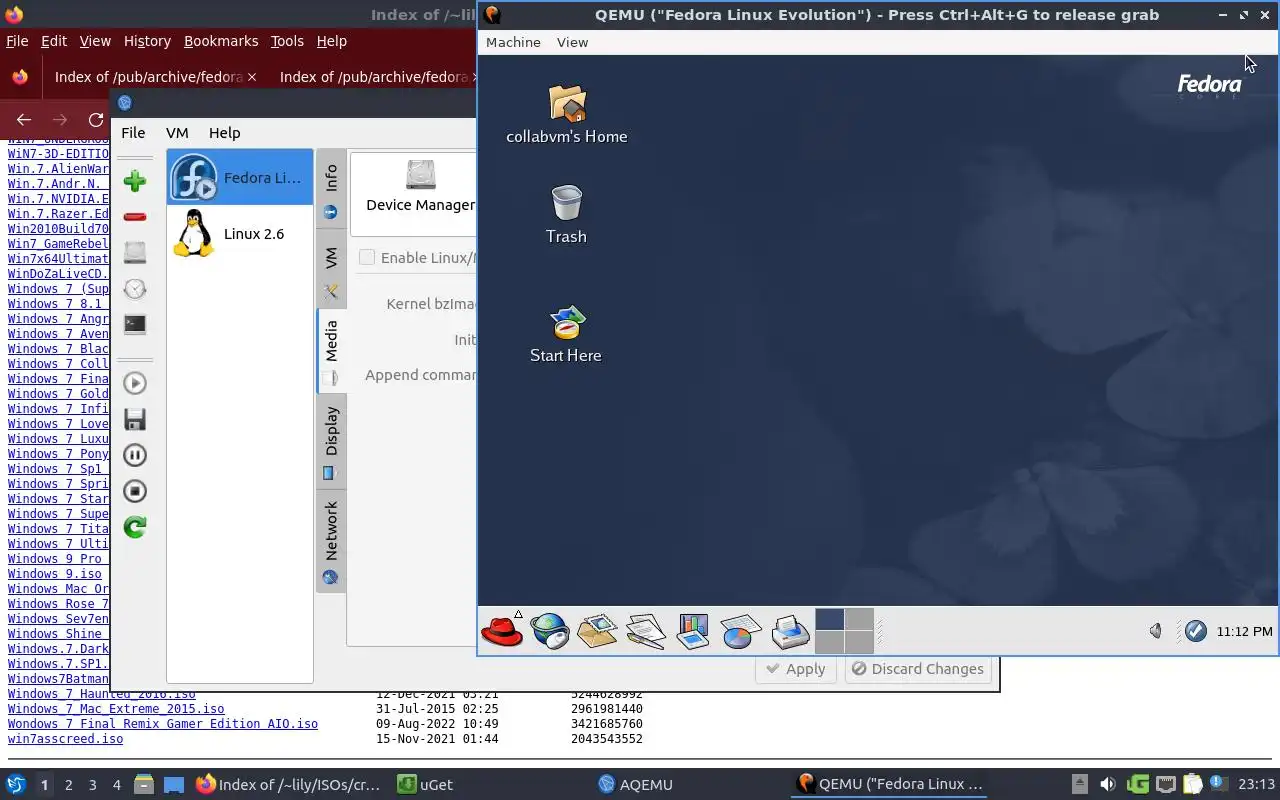This screenshot has width=1280, height=800.
Task: Switch to the AQEMU taskbar window button
Action: (x=636, y=785)
